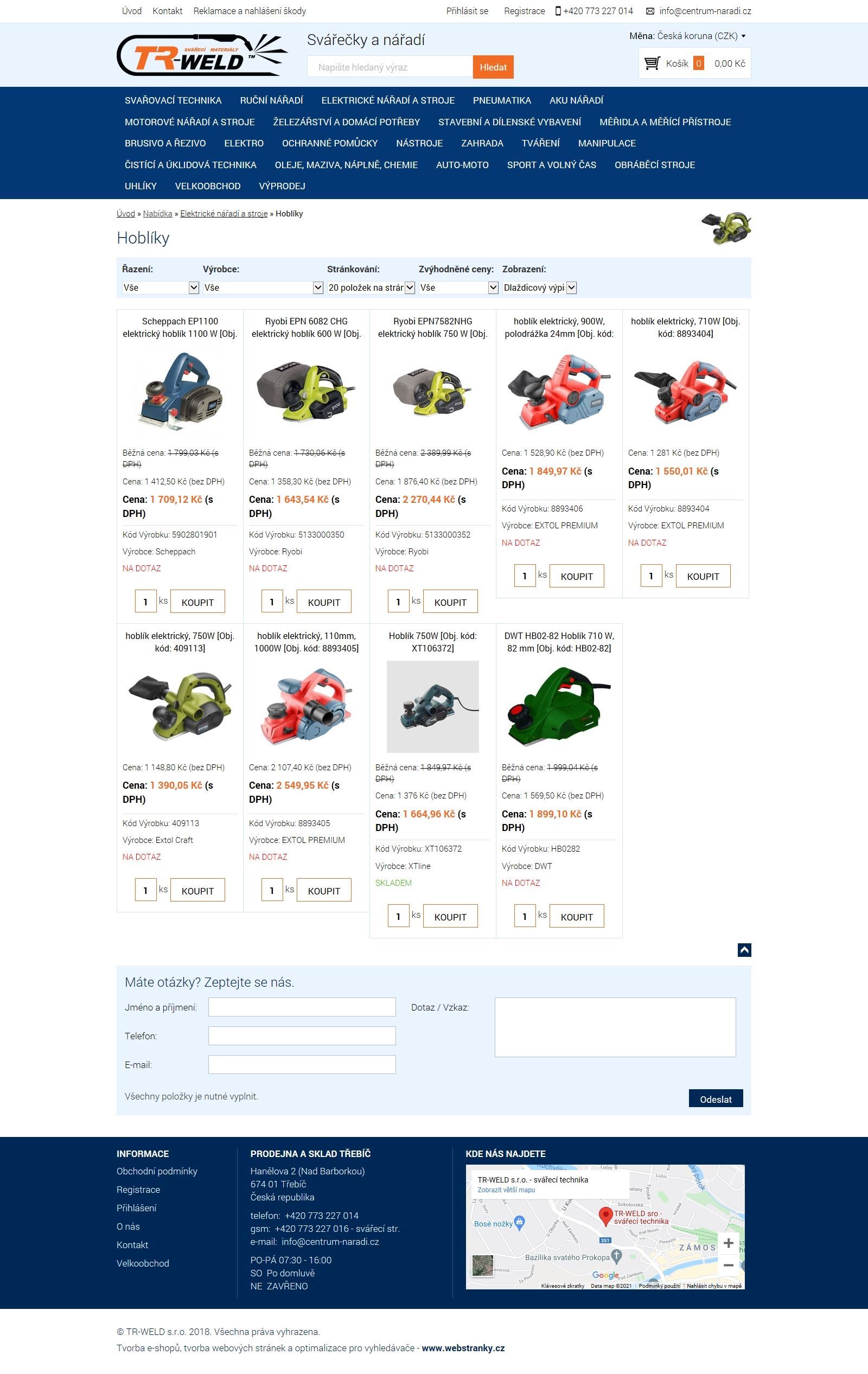
Task: Click the Jméno a příjmení input field
Action: pos(302,1007)
